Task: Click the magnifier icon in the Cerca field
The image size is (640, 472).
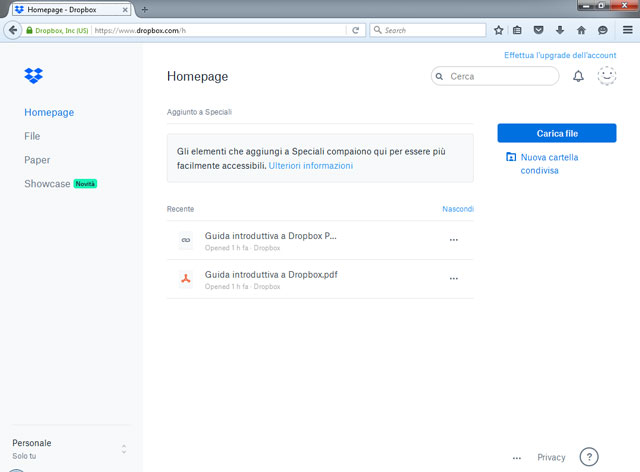Action: point(439,76)
